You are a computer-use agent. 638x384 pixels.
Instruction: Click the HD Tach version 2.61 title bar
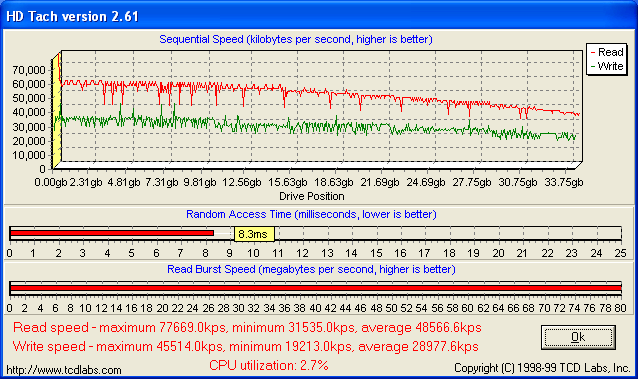pyautogui.click(x=319, y=16)
